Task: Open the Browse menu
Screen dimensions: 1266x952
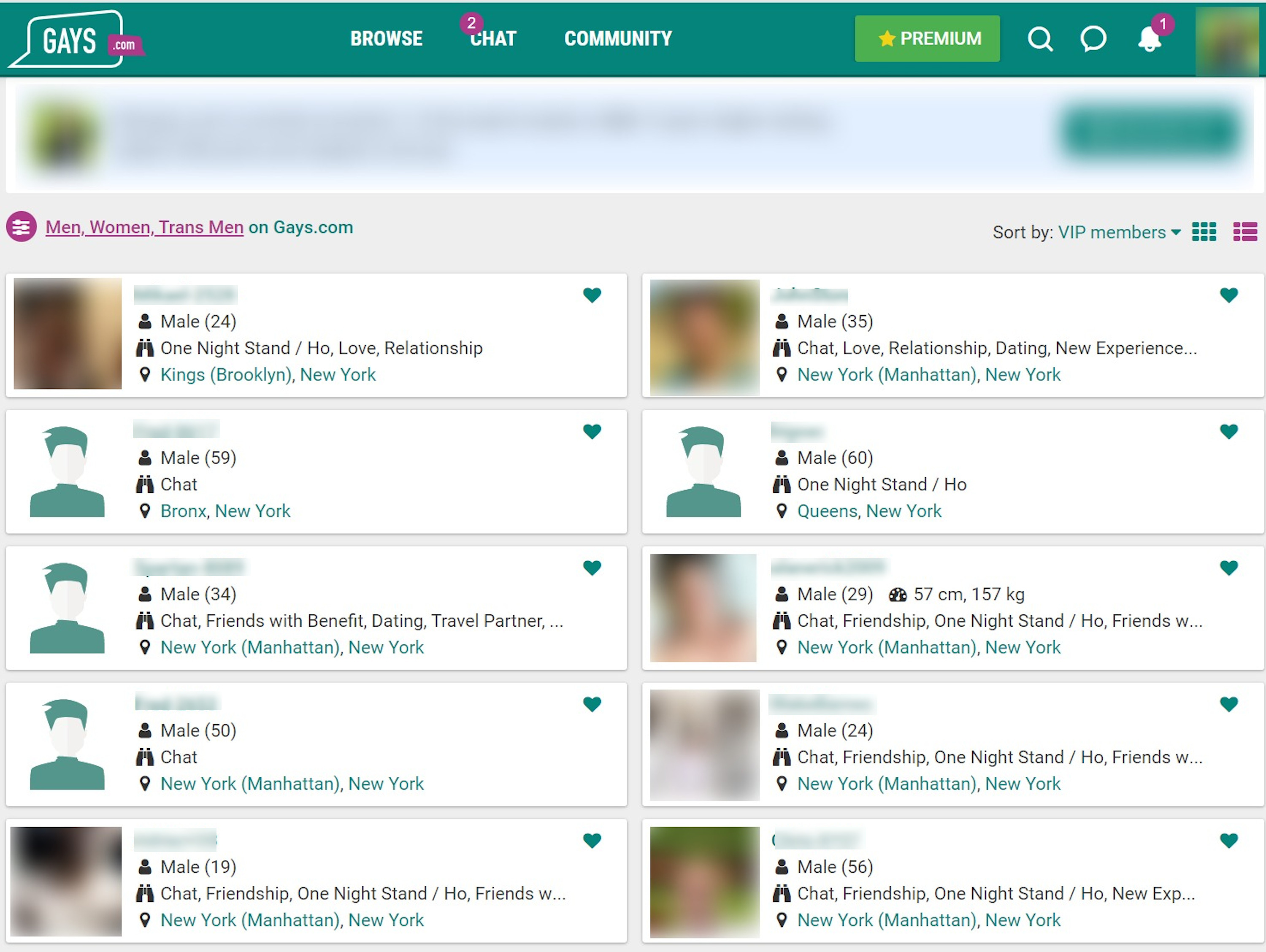Action: coord(386,38)
